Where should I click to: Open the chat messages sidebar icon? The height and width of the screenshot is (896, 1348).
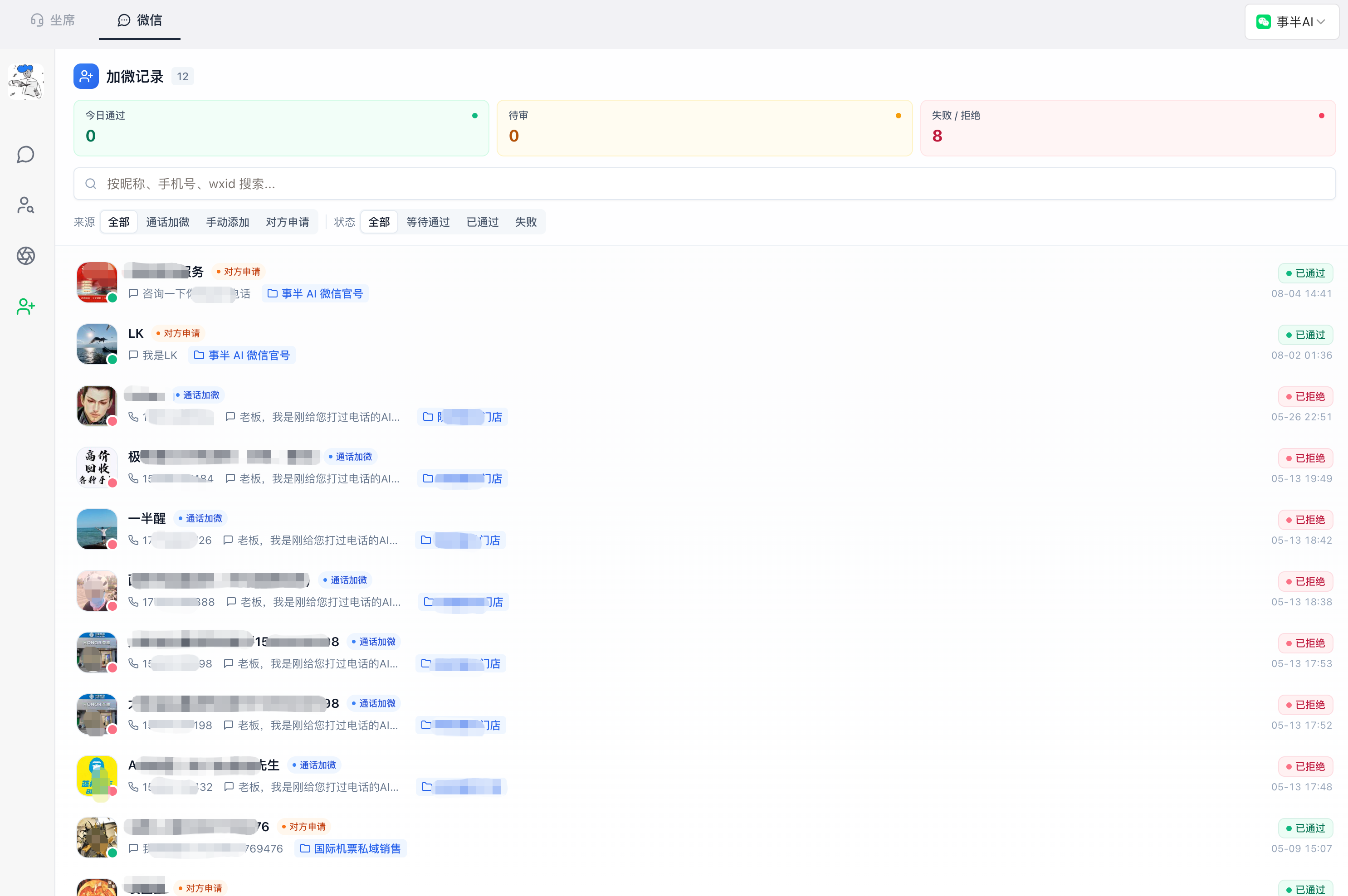click(x=26, y=154)
